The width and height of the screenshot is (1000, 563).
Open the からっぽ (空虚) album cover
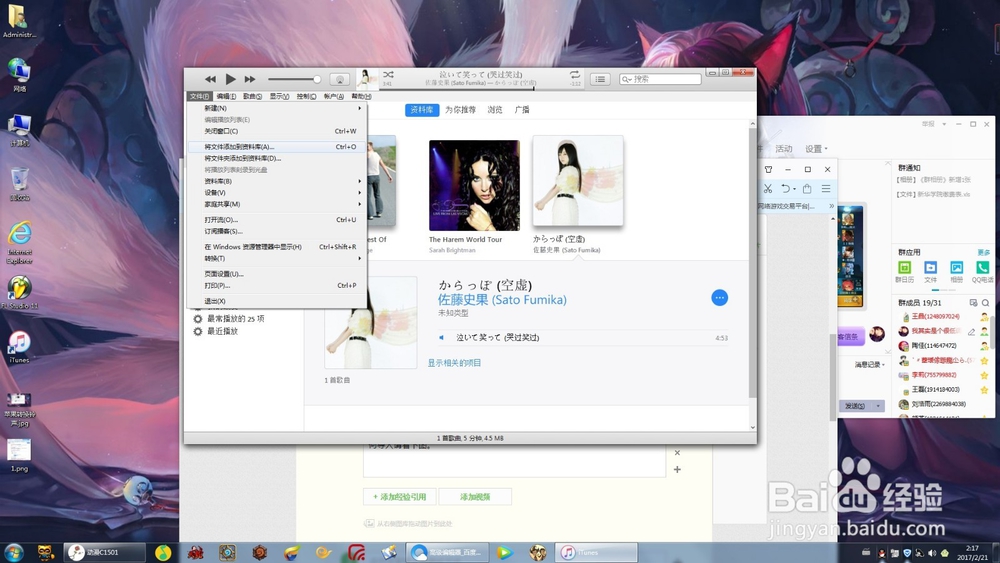tap(578, 180)
